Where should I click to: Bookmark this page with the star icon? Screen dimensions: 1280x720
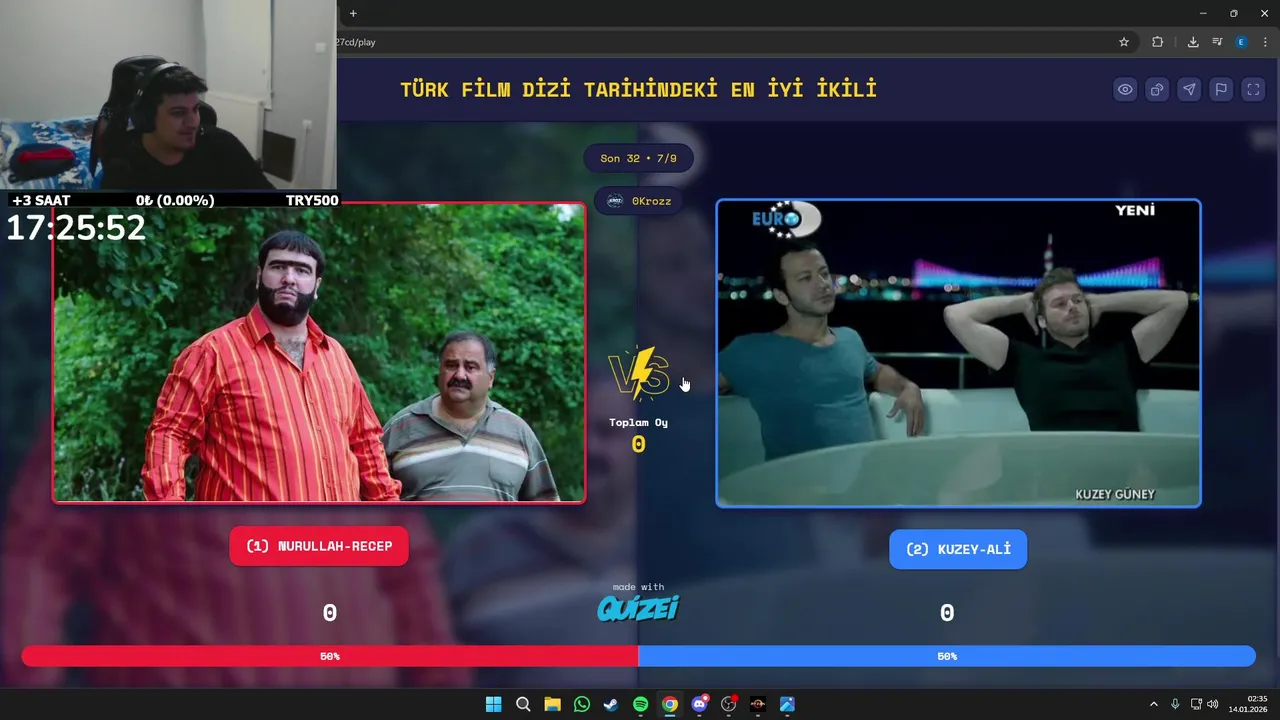[1124, 42]
